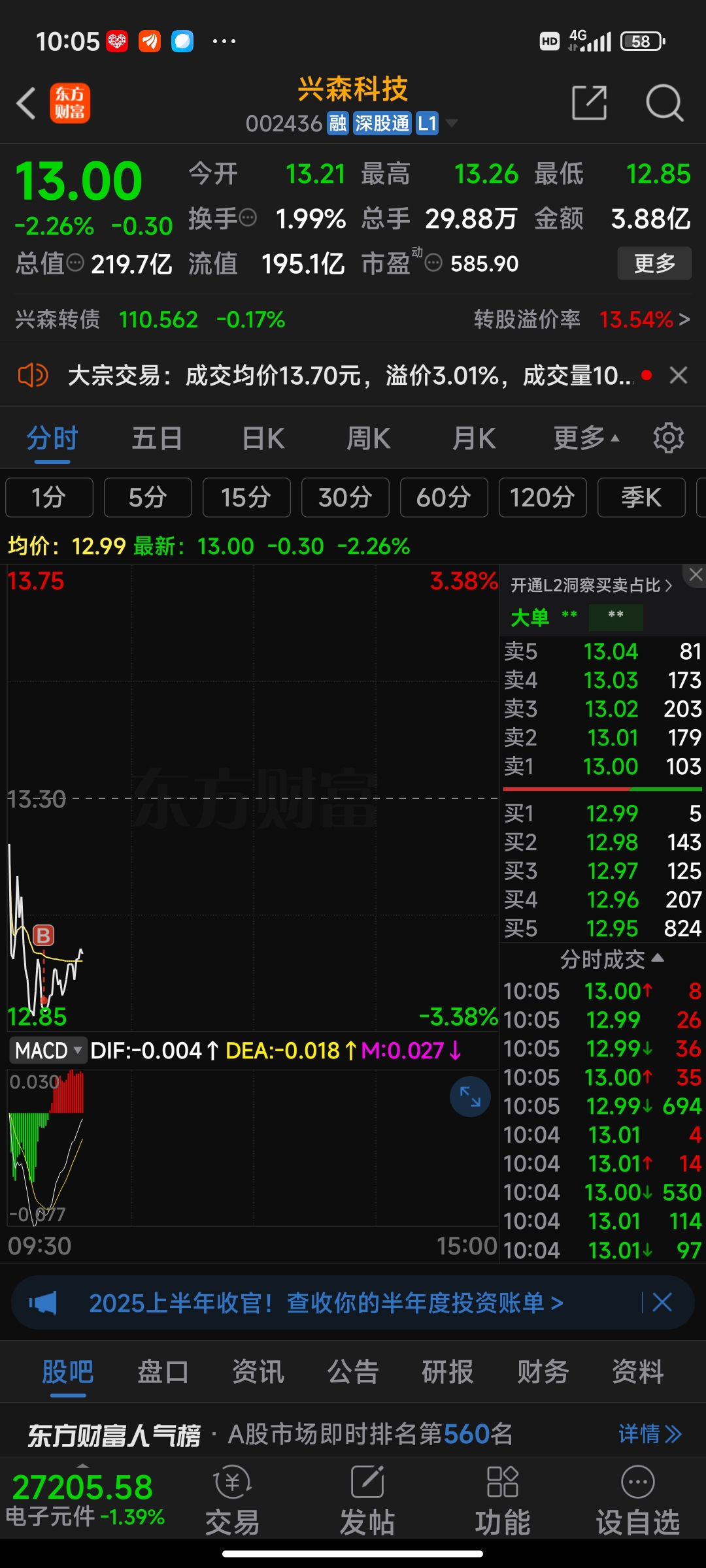Open the 东方财富 logo icon
Viewport: 706px width, 1568px height.
[x=70, y=103]
